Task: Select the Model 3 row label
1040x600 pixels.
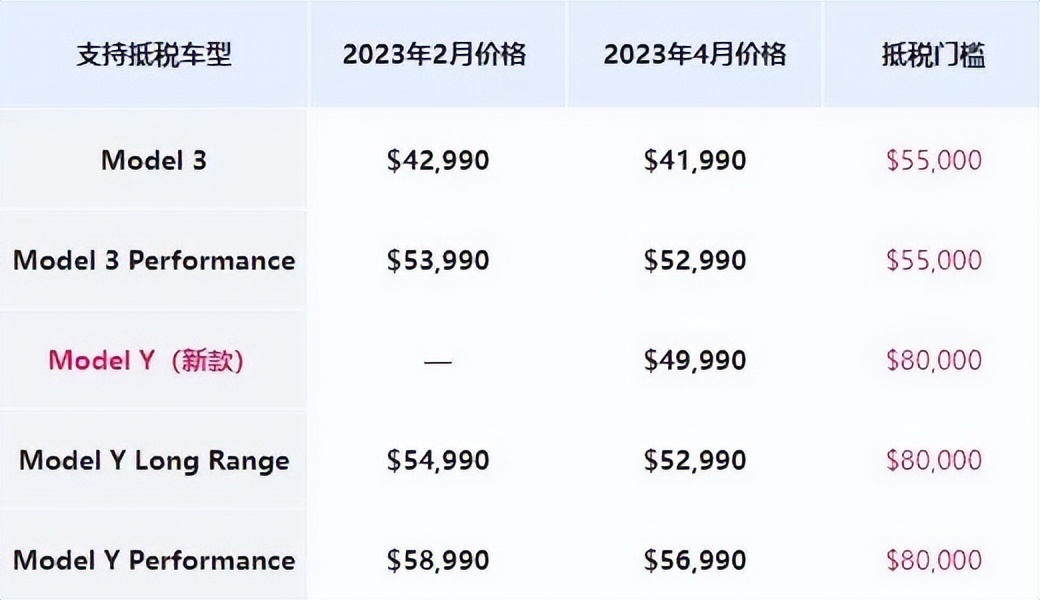Action: [x=154, y=160]
